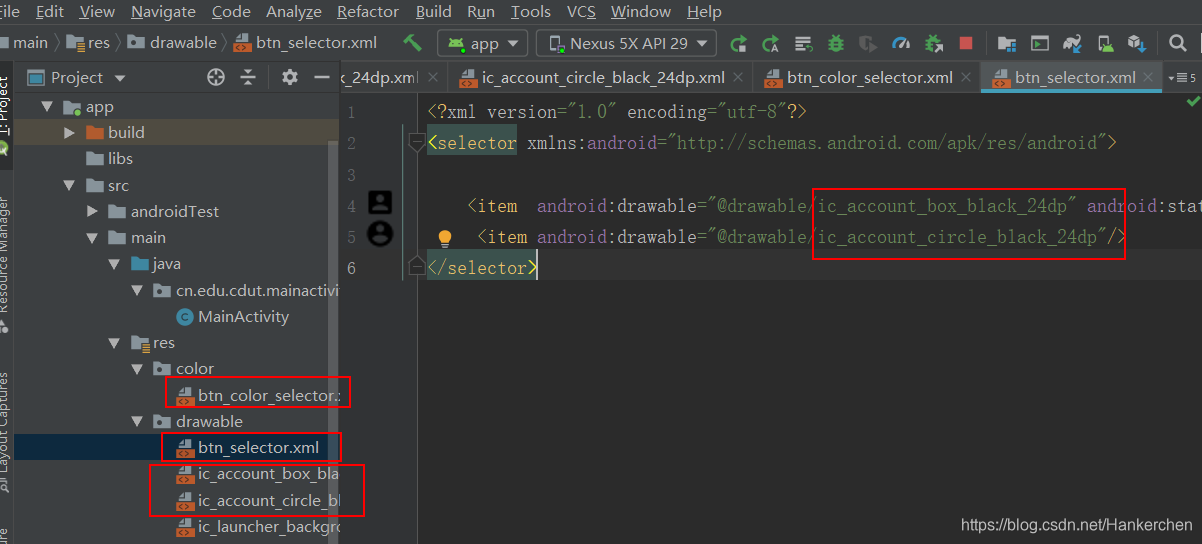Click the res breadcrumb in navigation bar
This screenshot has width=1202, height=544.
click(88, 43)
